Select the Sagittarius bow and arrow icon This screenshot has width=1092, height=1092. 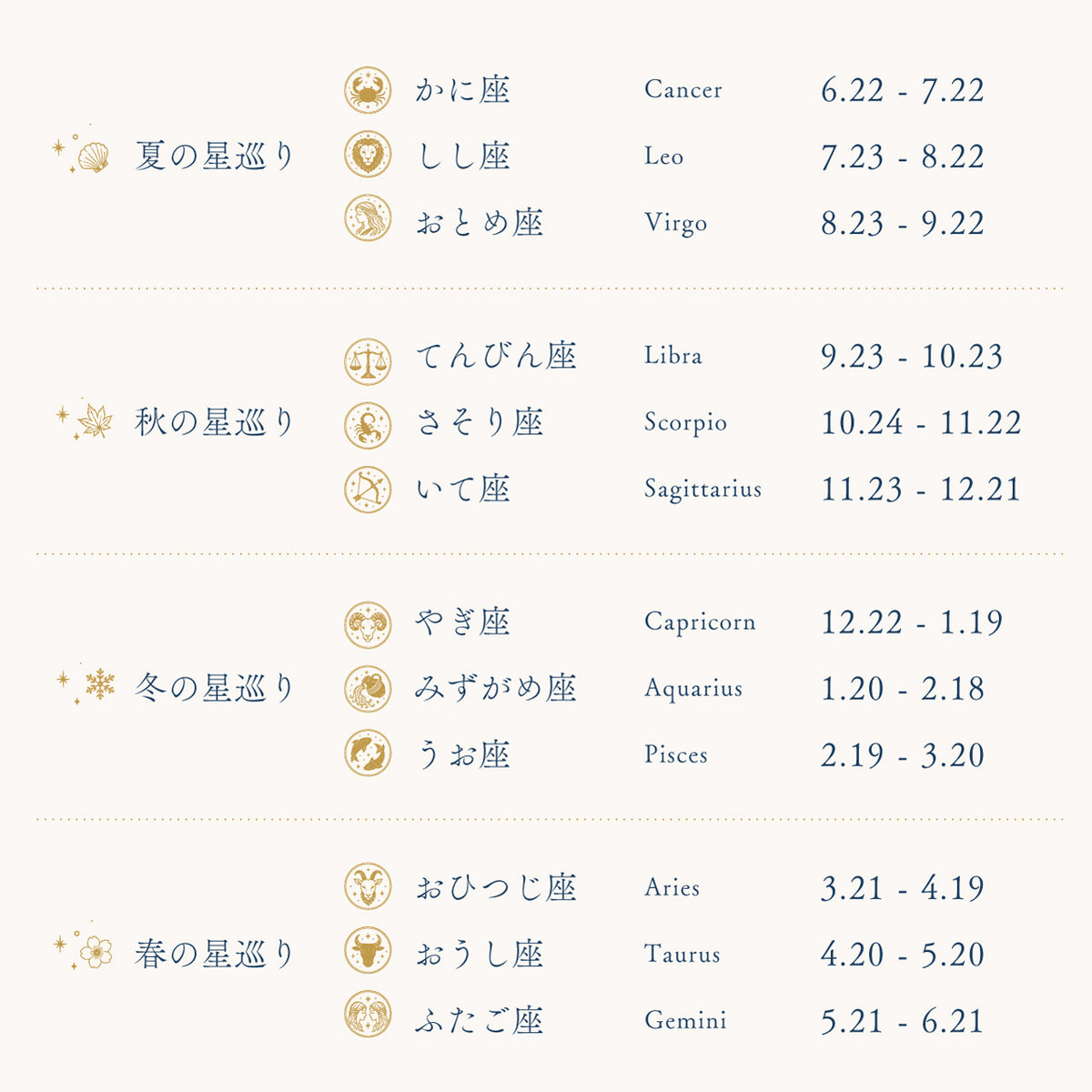coord(368,489)
